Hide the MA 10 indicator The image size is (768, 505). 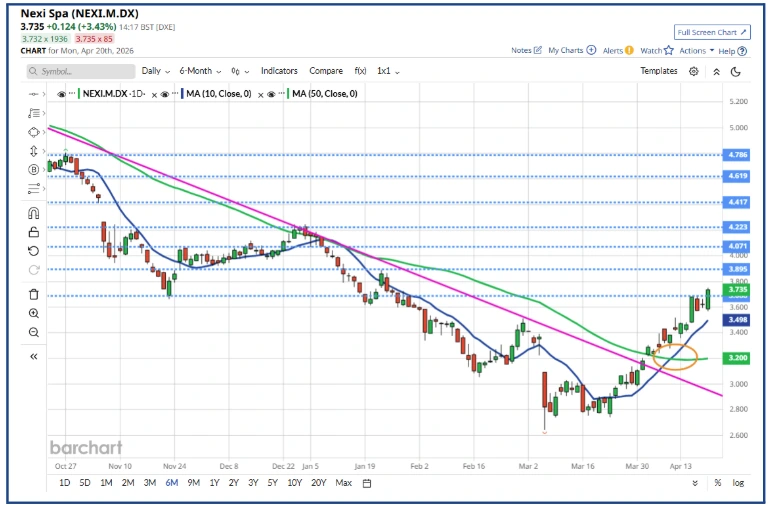[165, 94]
